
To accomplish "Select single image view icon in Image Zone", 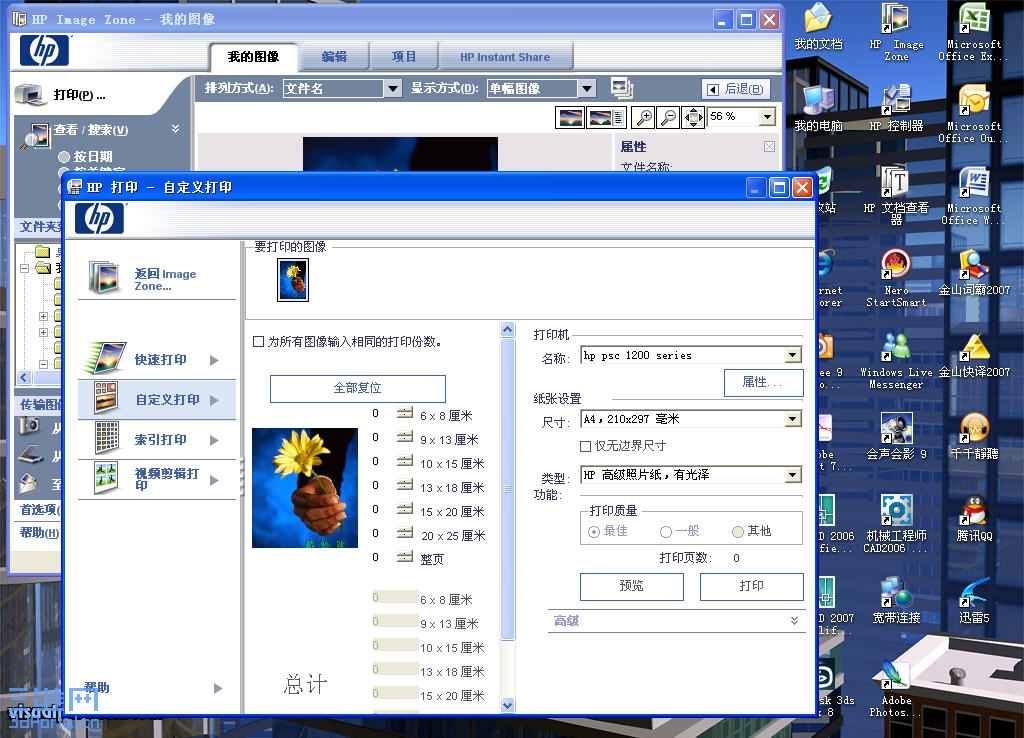I will (x=570, y=118).
